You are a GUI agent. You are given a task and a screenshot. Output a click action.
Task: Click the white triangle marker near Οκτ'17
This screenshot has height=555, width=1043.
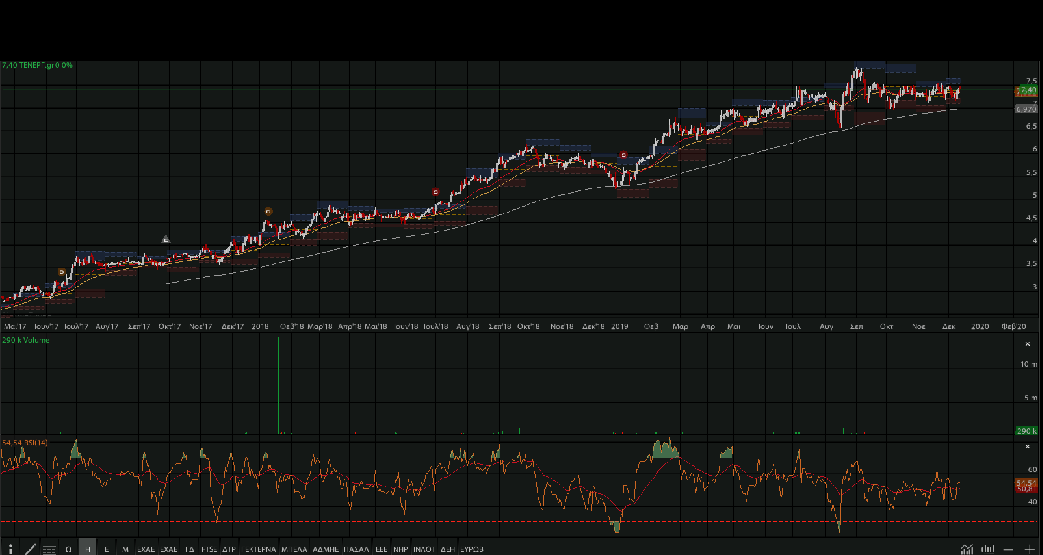pyautogui.click(x=166, y=239)
